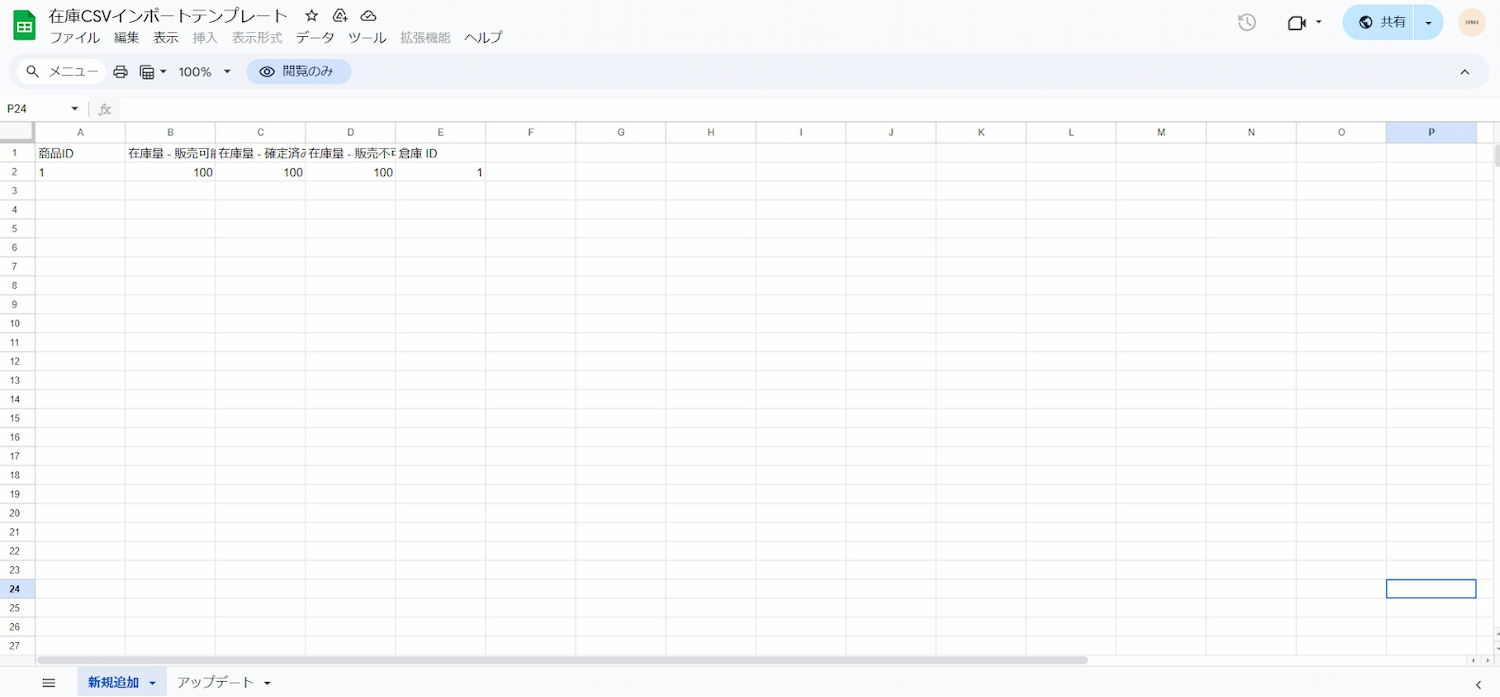Open the 新規追加 sheet tab menu arrow

[153, 683]
